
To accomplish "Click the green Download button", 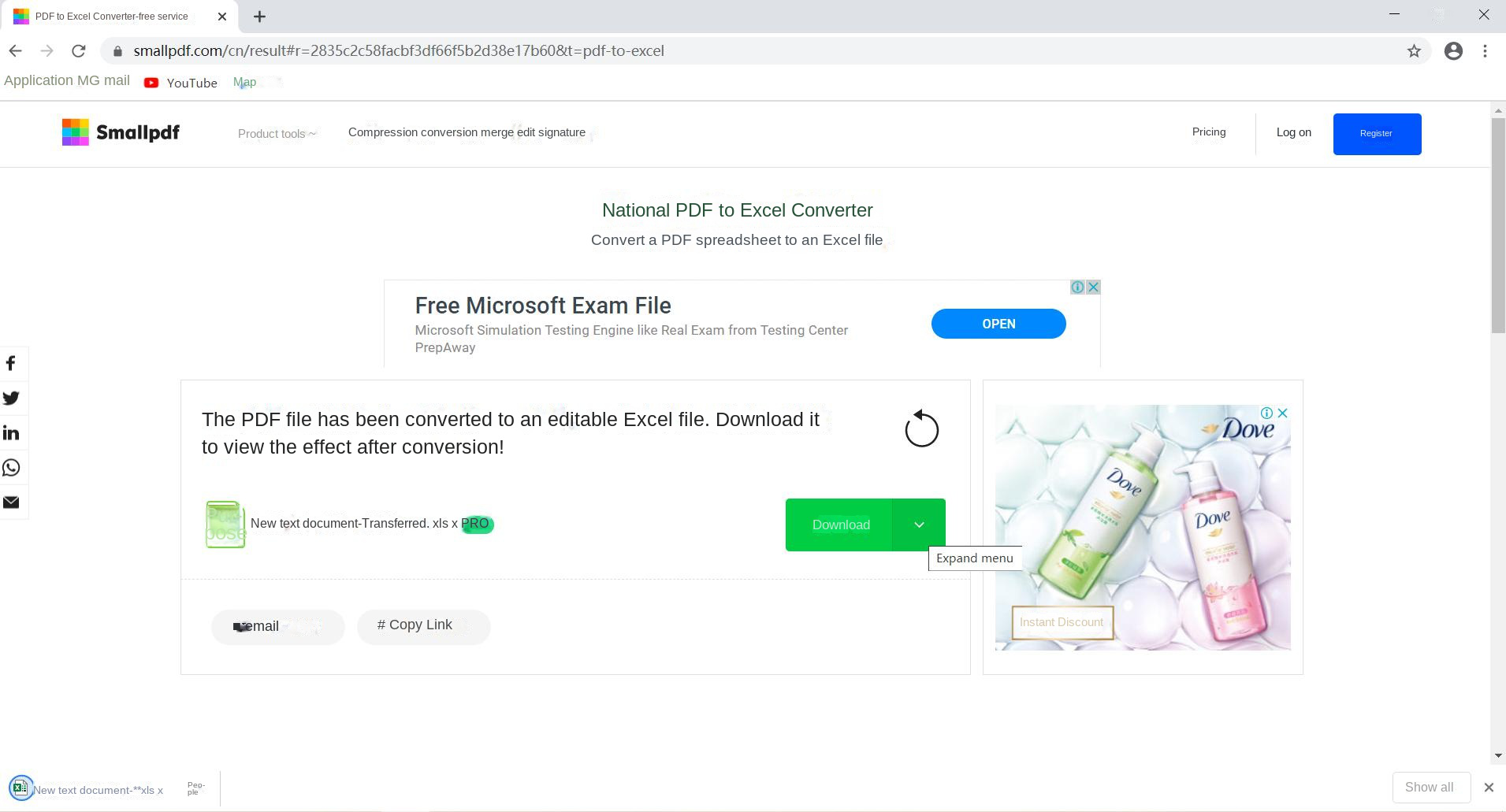I will (x=839, y=525).
